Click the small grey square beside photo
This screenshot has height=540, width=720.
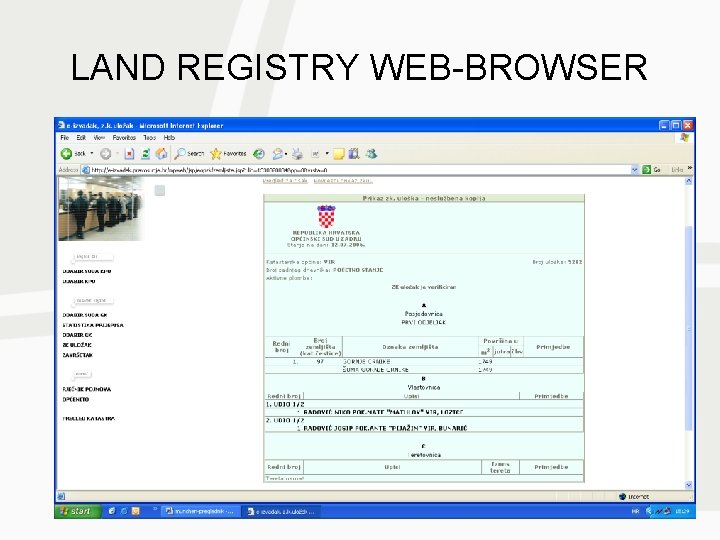[x=160, y=191]
